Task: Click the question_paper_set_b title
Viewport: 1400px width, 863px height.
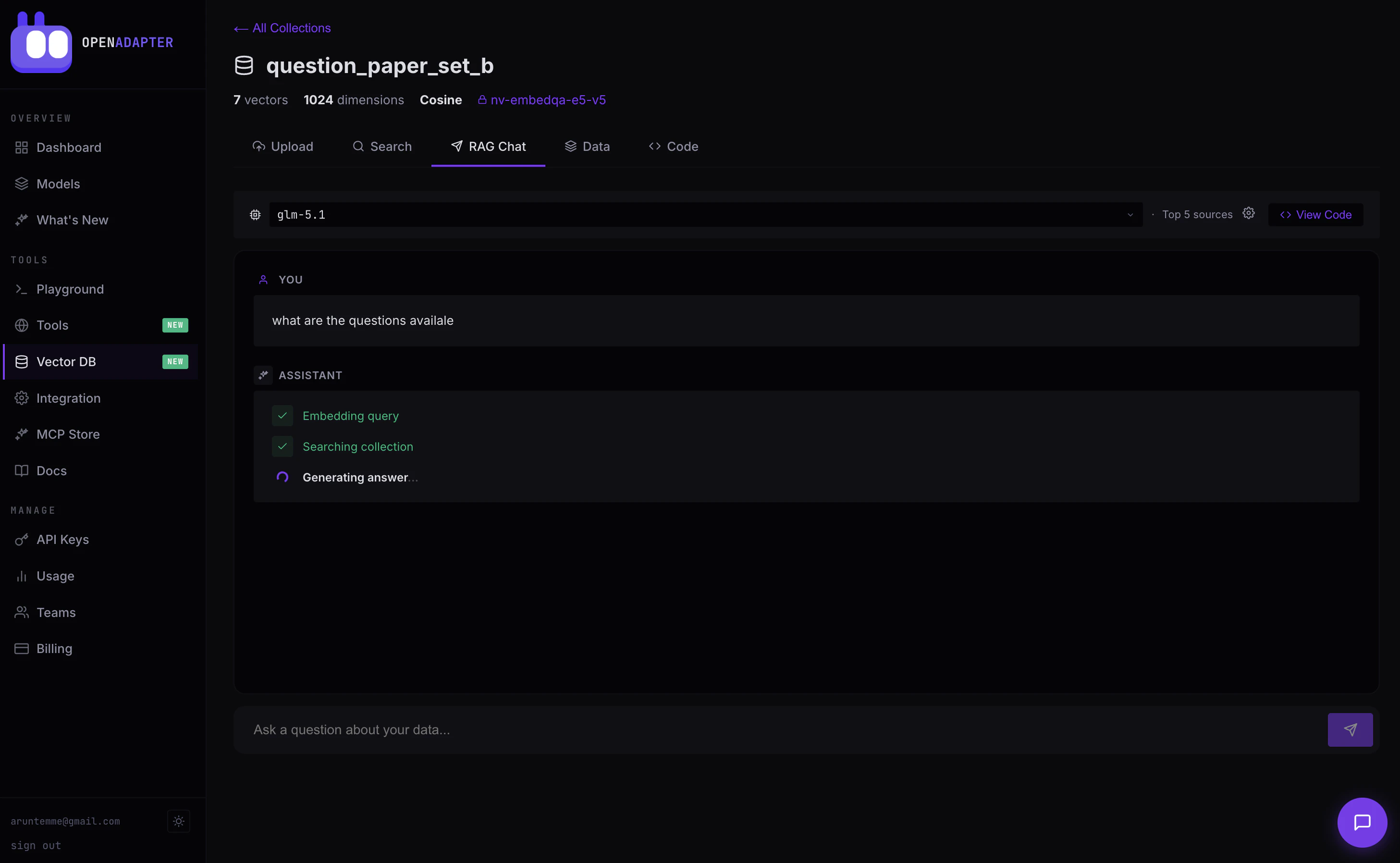Action: tap(380, 66)
